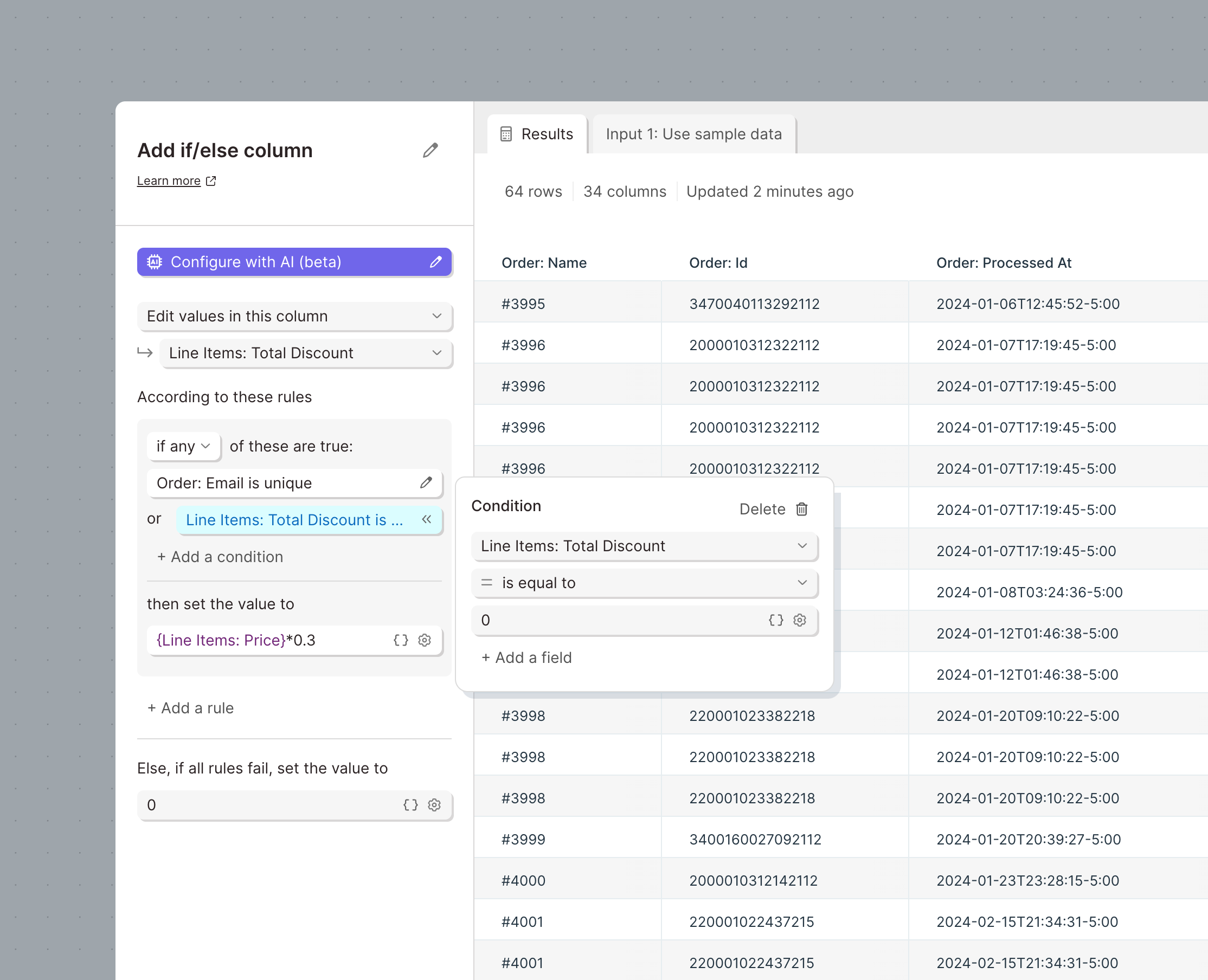Click curly braces icon in then-value field
The width and height of the screenshot is (1208, 980).
pyautogui.click(x=401, y=640)
